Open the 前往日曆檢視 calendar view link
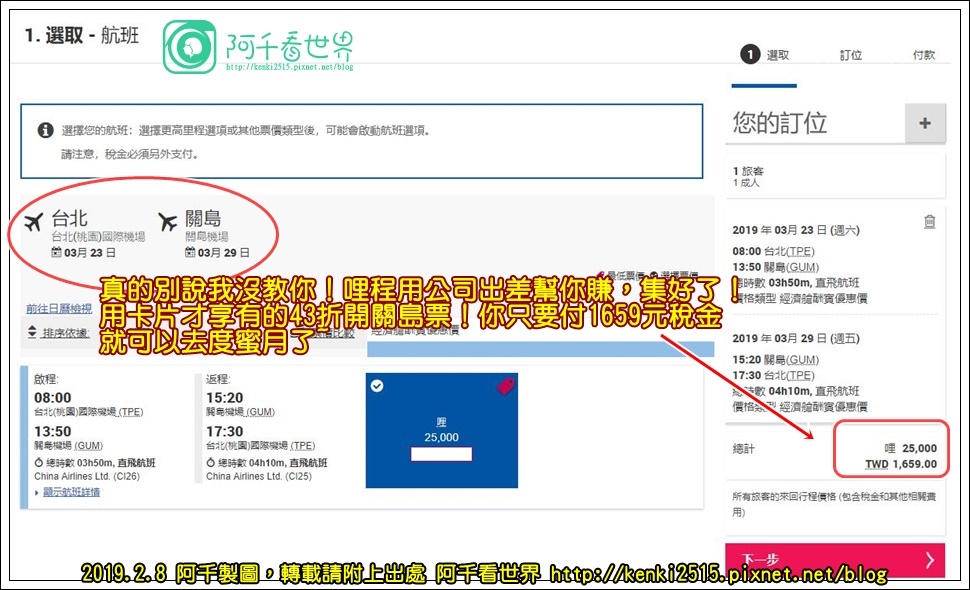970x590 pixels. point(59,308)
